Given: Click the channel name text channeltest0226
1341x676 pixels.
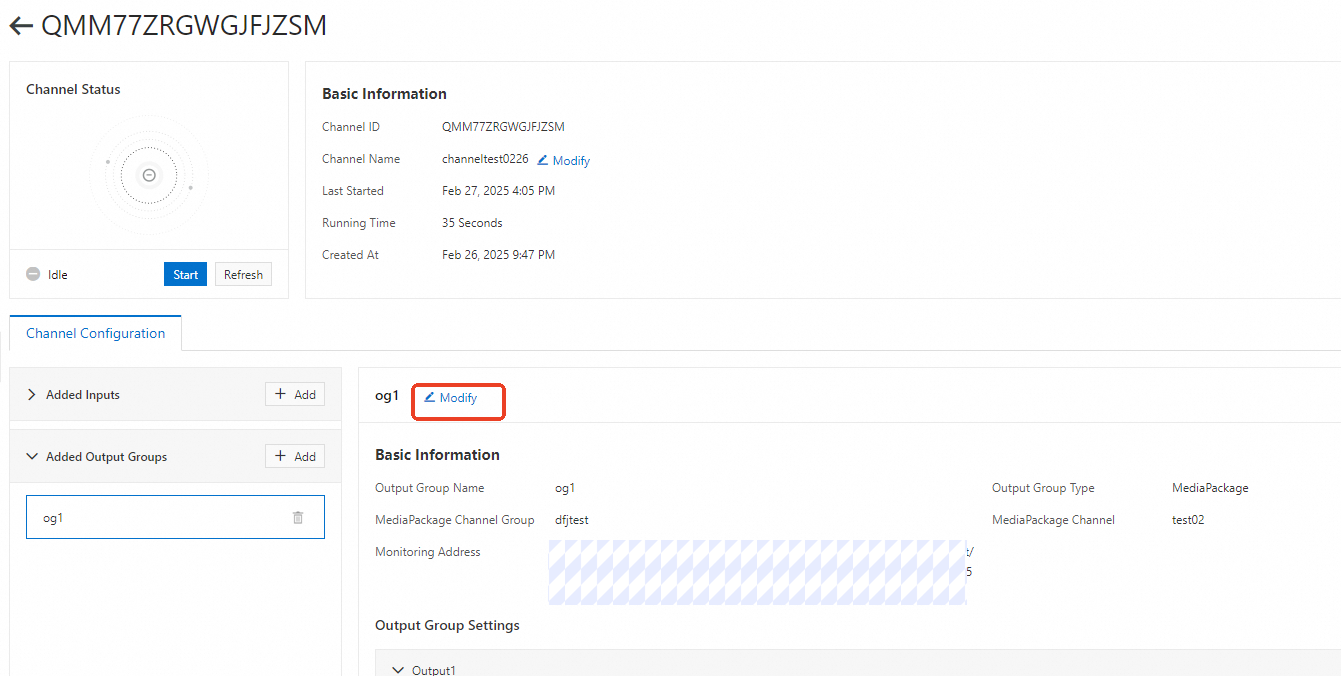Looking at the screenshot, I should [x=485, y=159].
